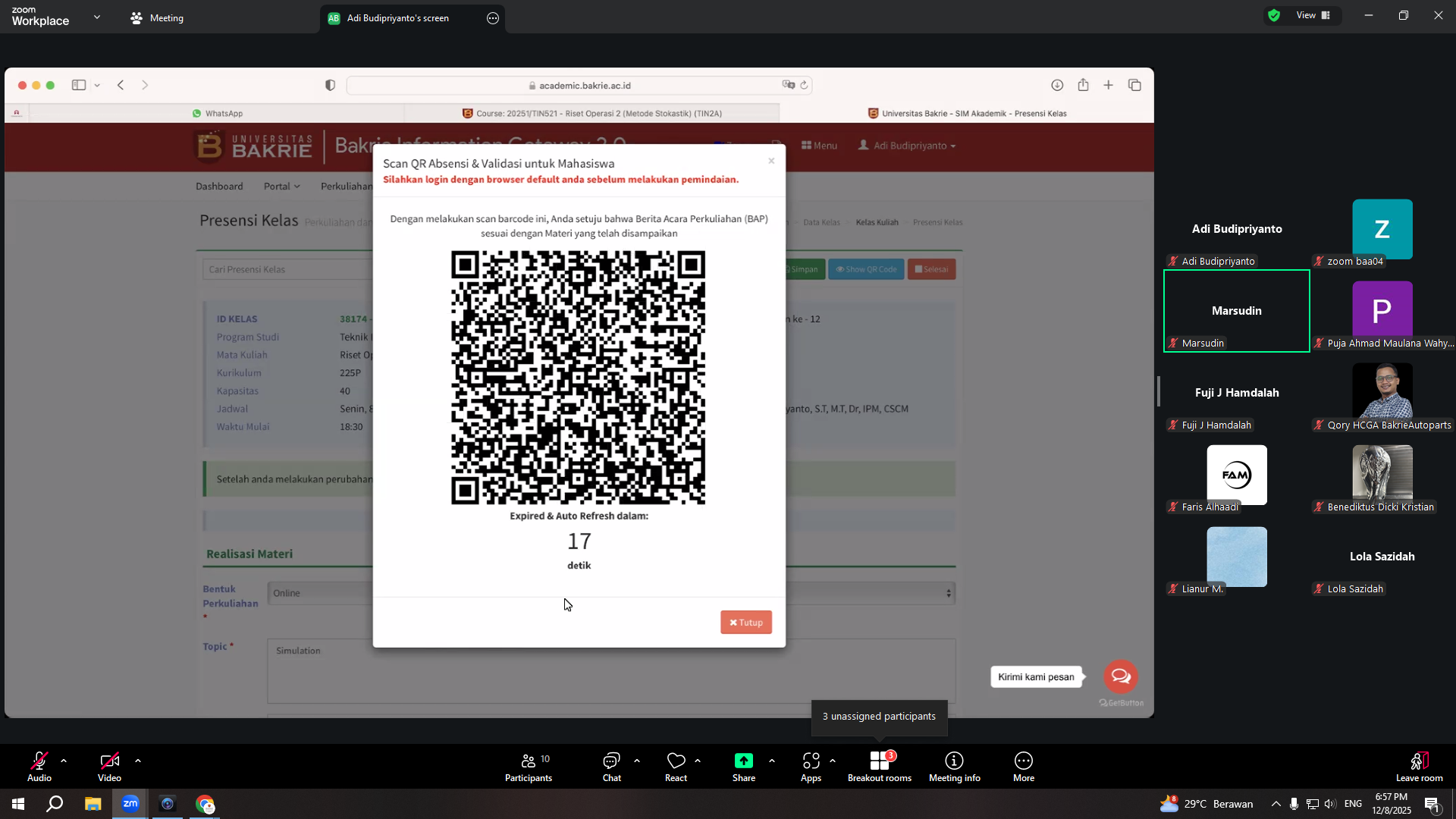Click the Safari downloads icon
This screenshot has height=819, width=1456.
(1057, 85)
